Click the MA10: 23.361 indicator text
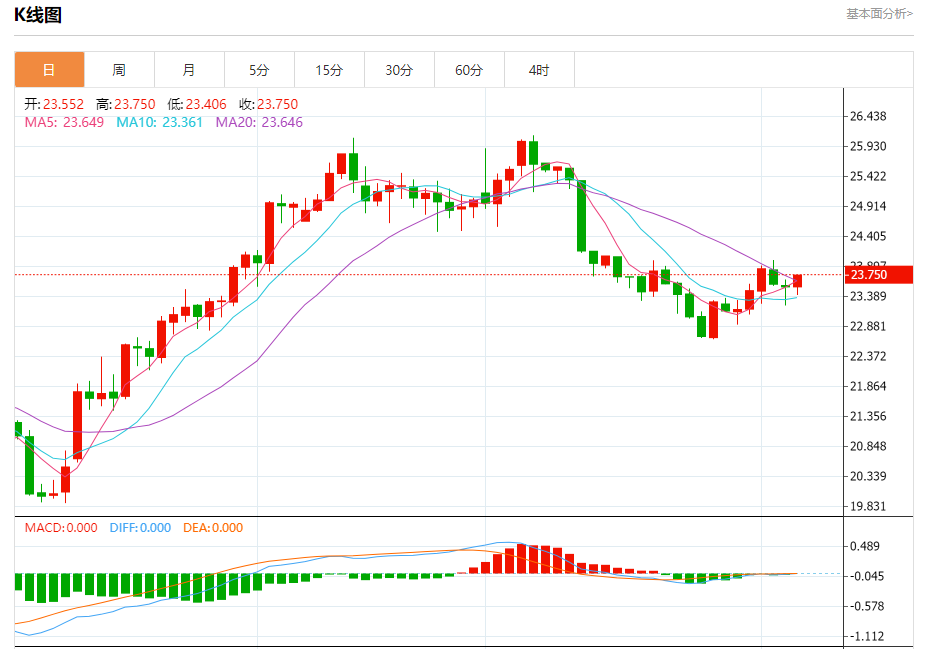 (x=159, y=122)
